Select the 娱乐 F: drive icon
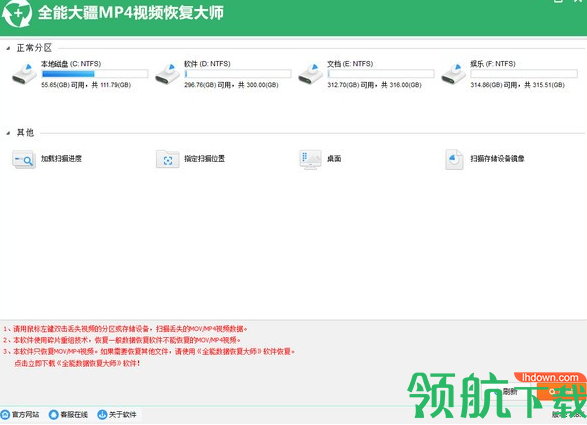This screenshot has height=425, width=587. tap(453, 74)
